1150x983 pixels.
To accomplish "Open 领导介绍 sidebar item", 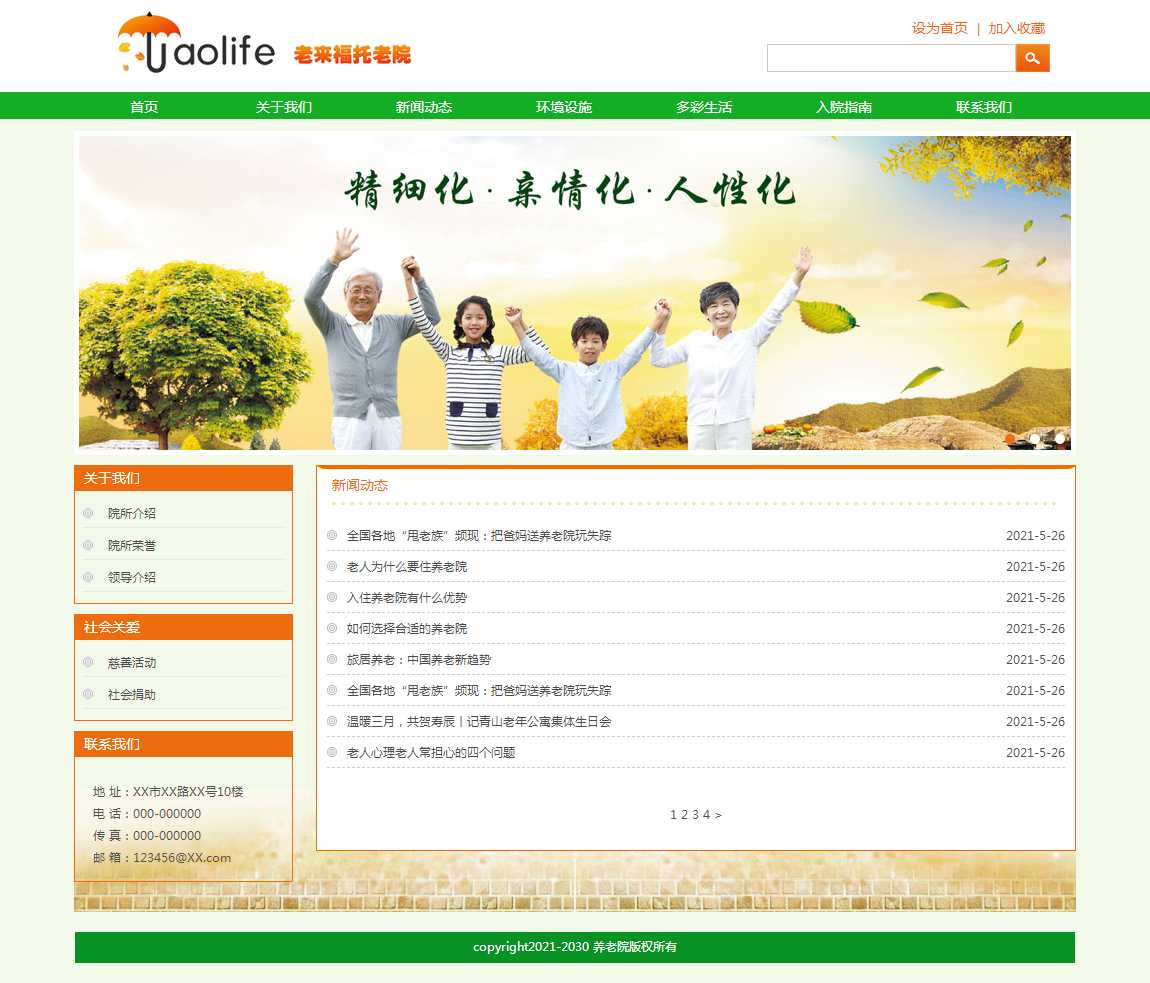I will pyautogui.click(x=132, y=577).
